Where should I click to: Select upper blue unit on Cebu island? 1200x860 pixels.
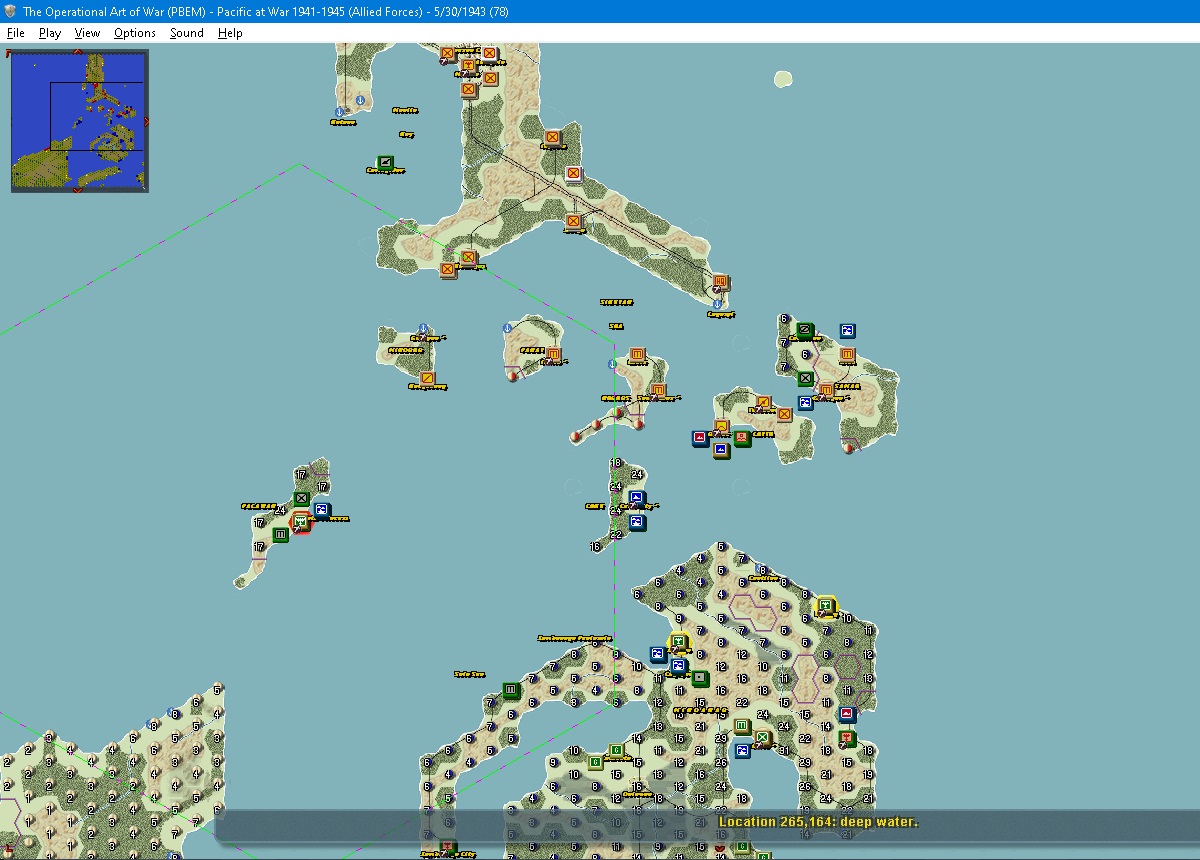pos(637,498)
